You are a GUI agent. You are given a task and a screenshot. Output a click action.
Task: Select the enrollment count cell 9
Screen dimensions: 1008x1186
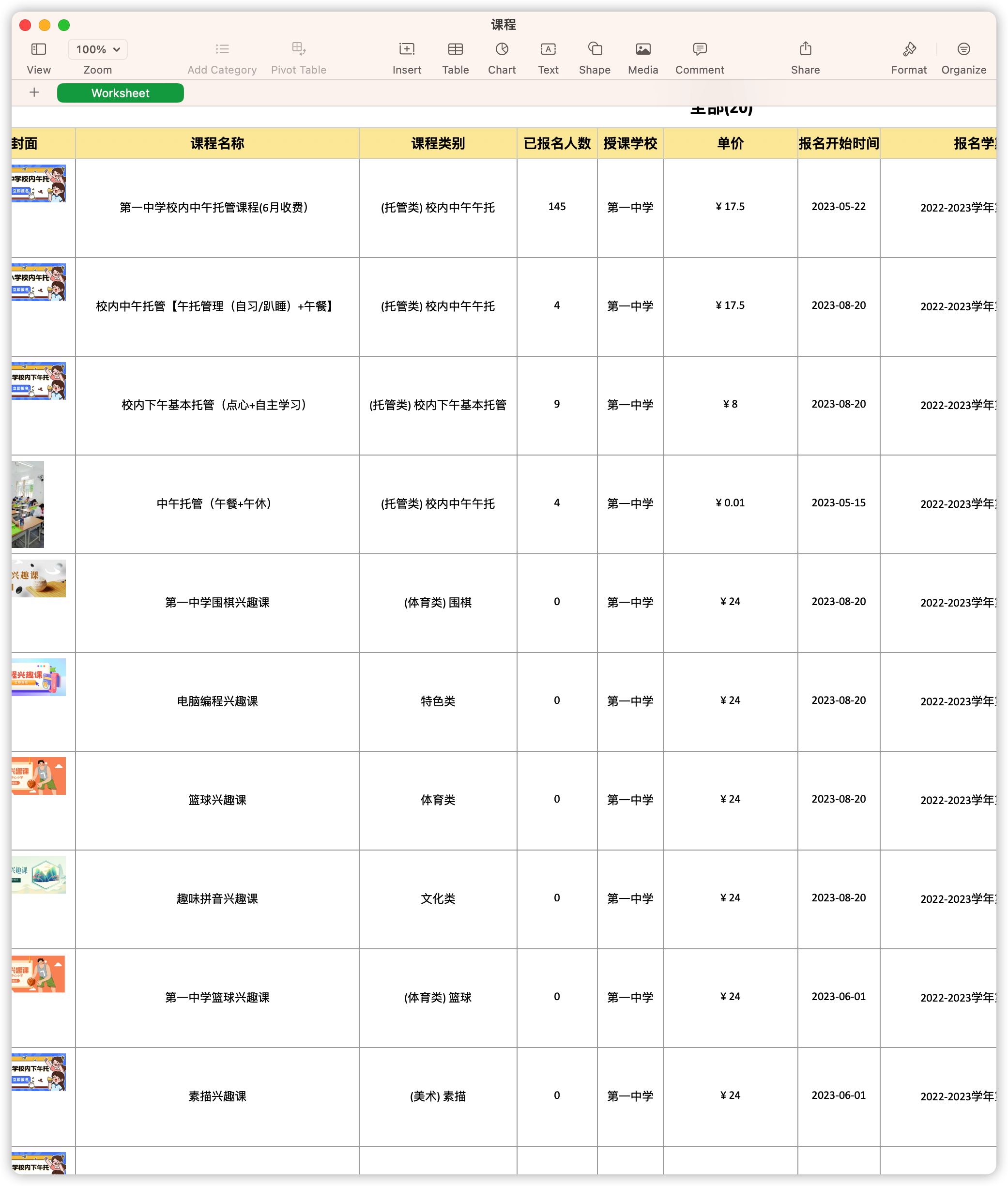557,406
